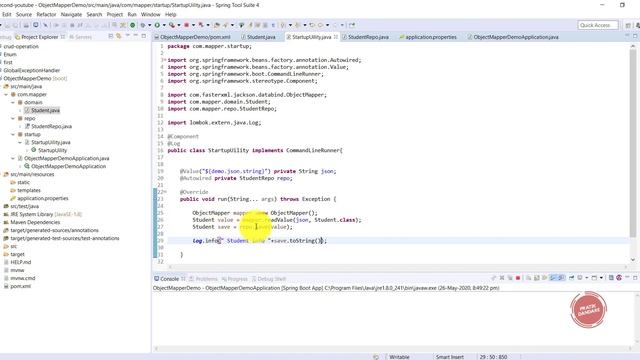Toggle the import block fold marker at line 3
Screen dimensions: 640x360
pyautogui.click(x=164, y=60)
